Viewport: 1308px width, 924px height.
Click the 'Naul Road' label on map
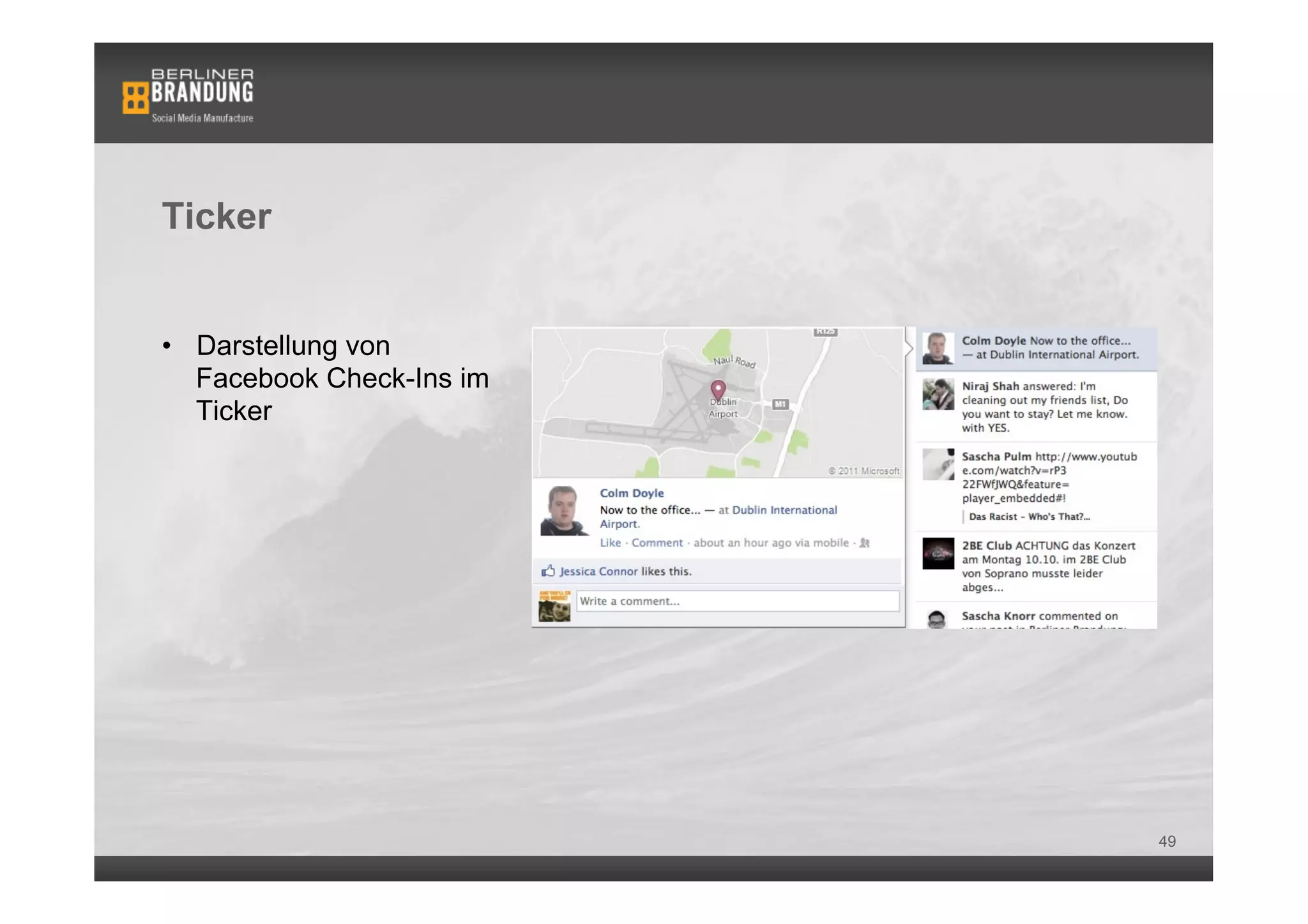(734, 362)
